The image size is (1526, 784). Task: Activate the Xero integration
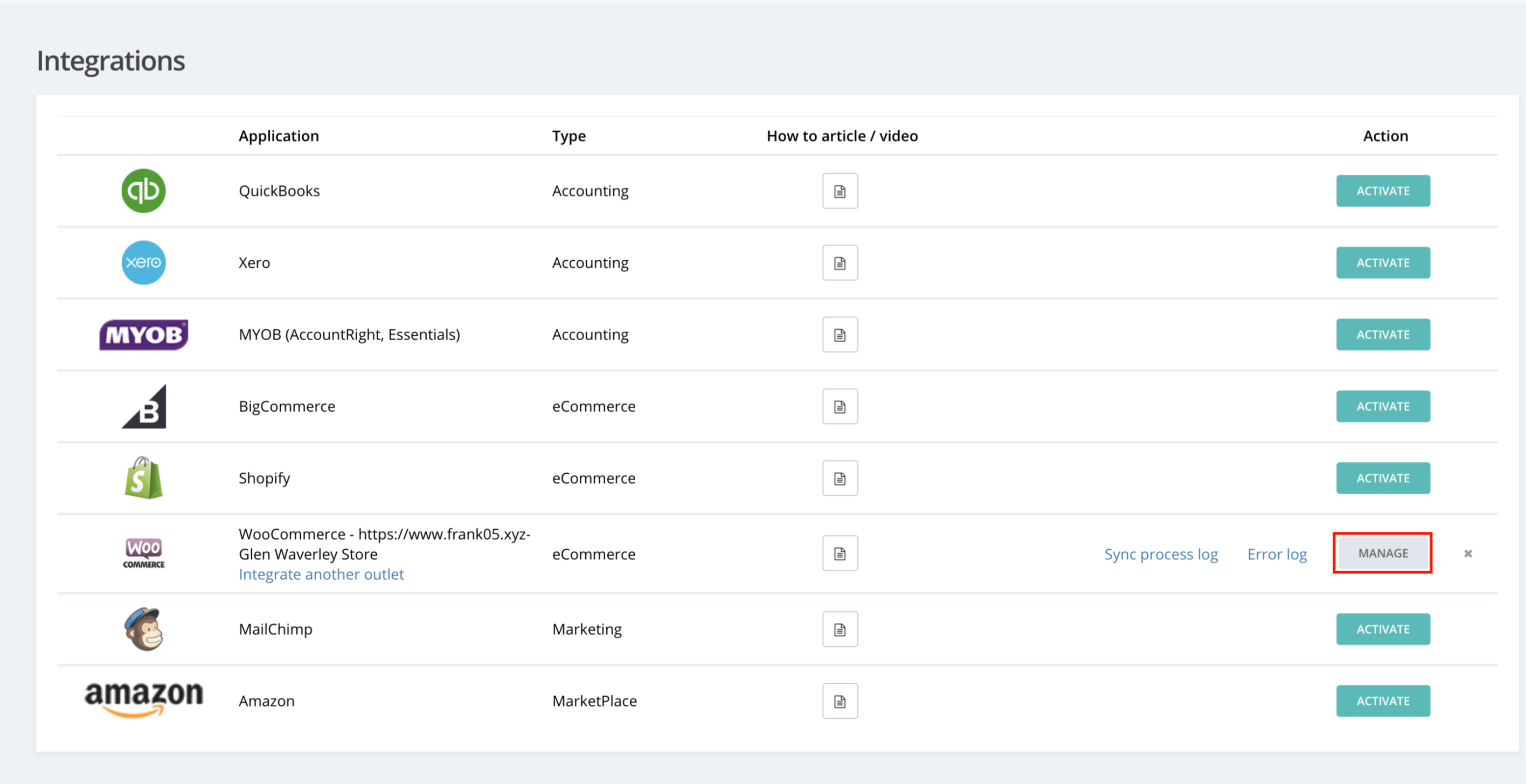click(x=1383, y=262)
